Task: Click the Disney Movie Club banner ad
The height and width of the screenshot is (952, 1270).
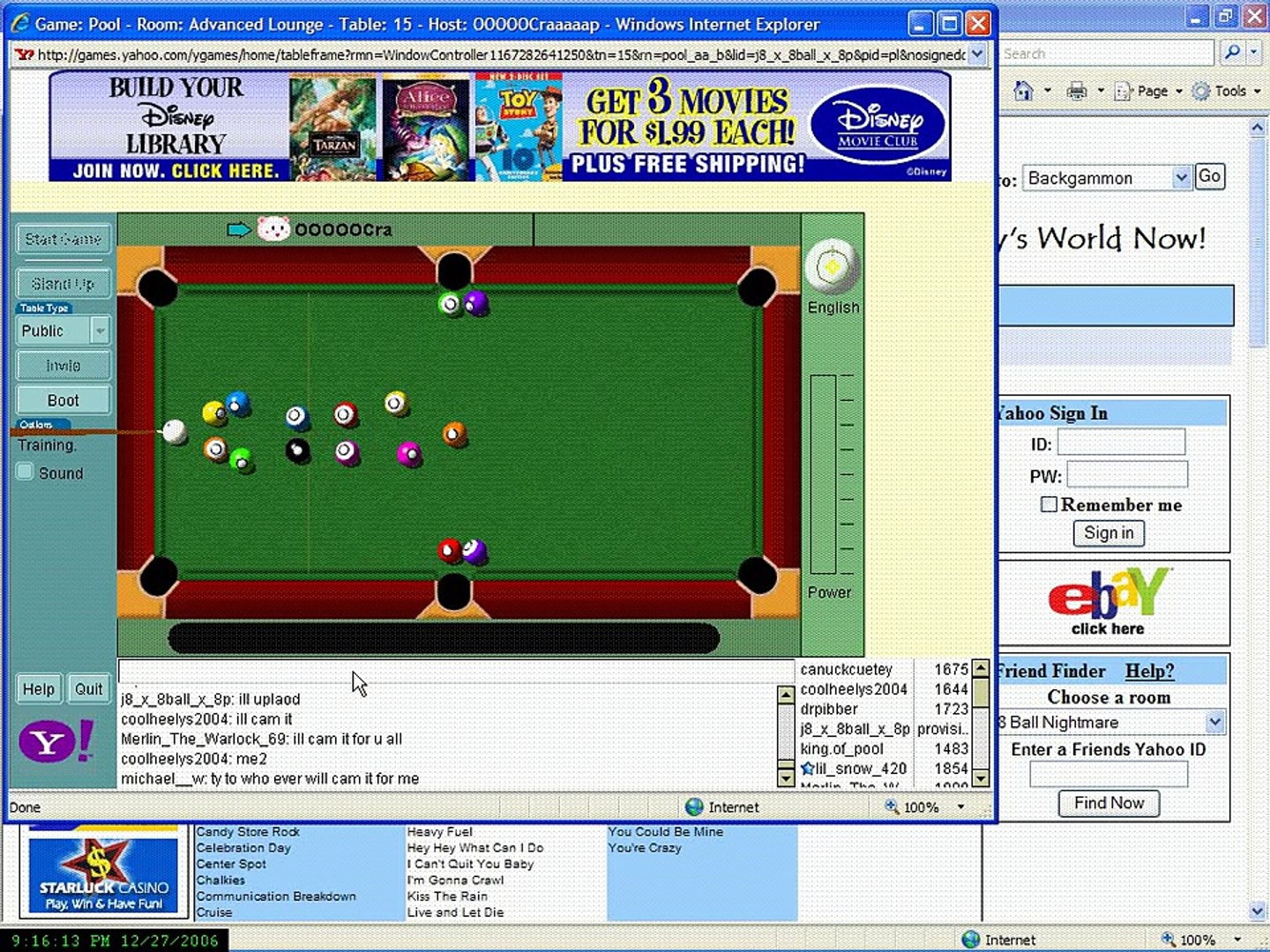Action: click(500, 126)
